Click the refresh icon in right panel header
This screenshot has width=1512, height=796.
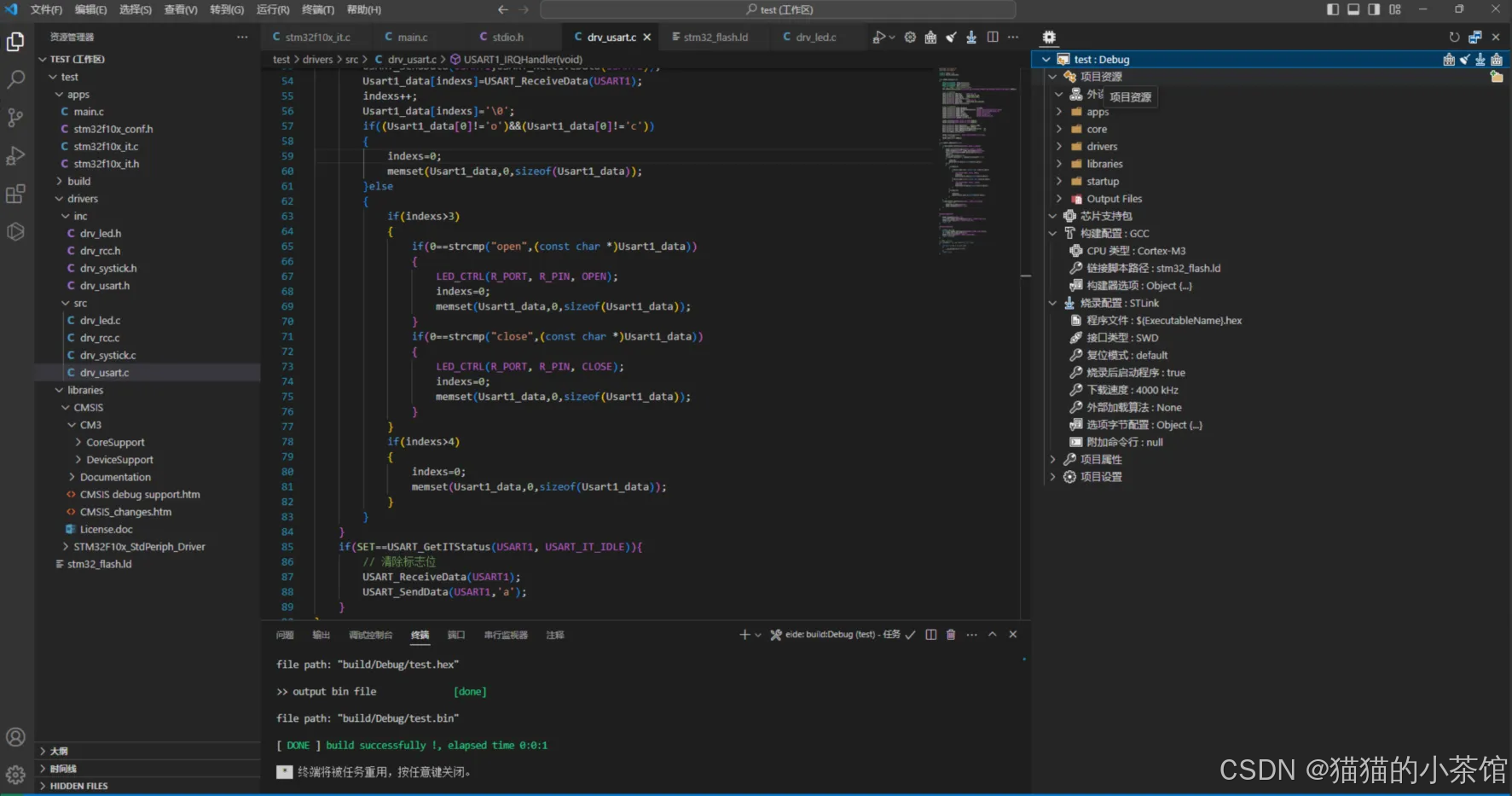(x=1454, y=38)
